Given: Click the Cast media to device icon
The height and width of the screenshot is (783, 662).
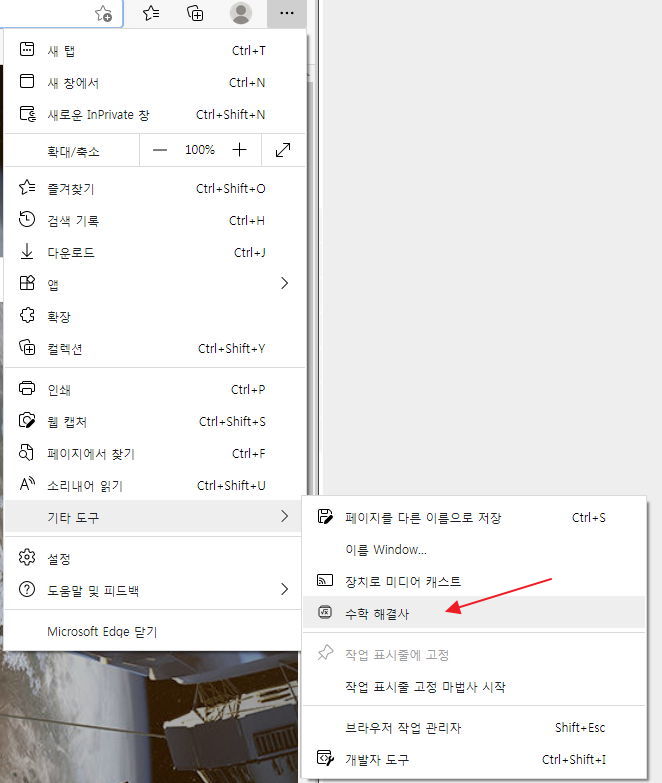Looking at the screenshot, I should pyautogui.click(x=325, y=580).
